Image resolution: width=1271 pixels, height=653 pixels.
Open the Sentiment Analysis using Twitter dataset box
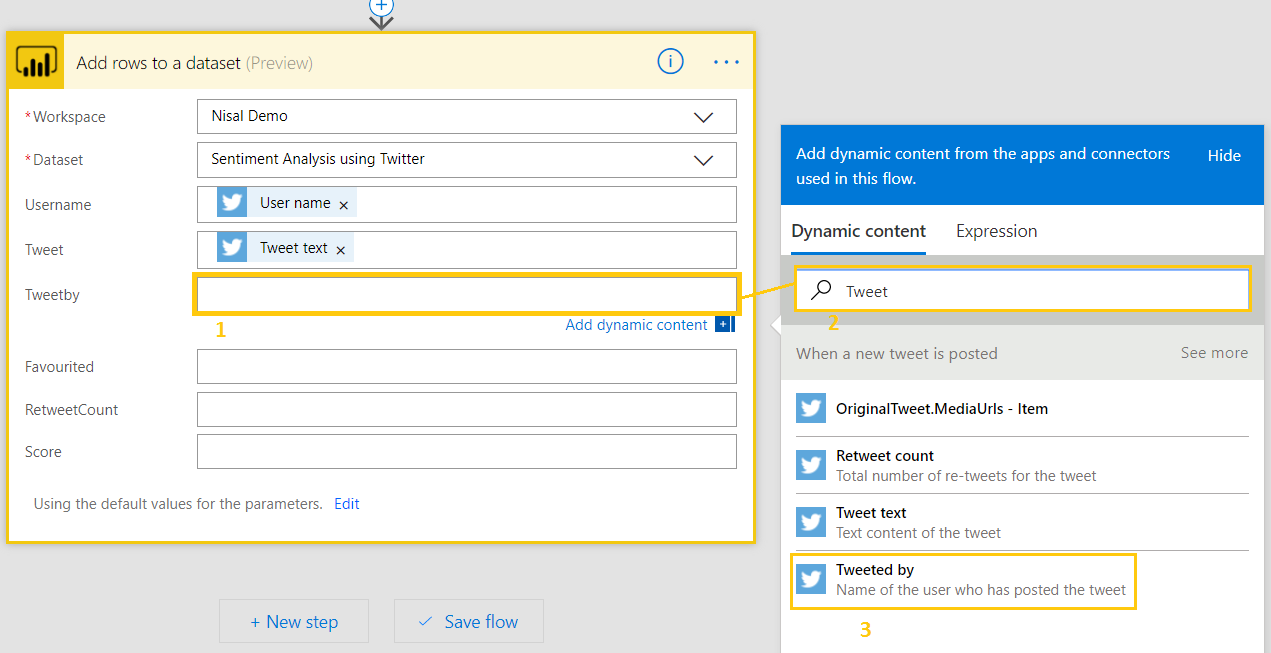[467, 159]
